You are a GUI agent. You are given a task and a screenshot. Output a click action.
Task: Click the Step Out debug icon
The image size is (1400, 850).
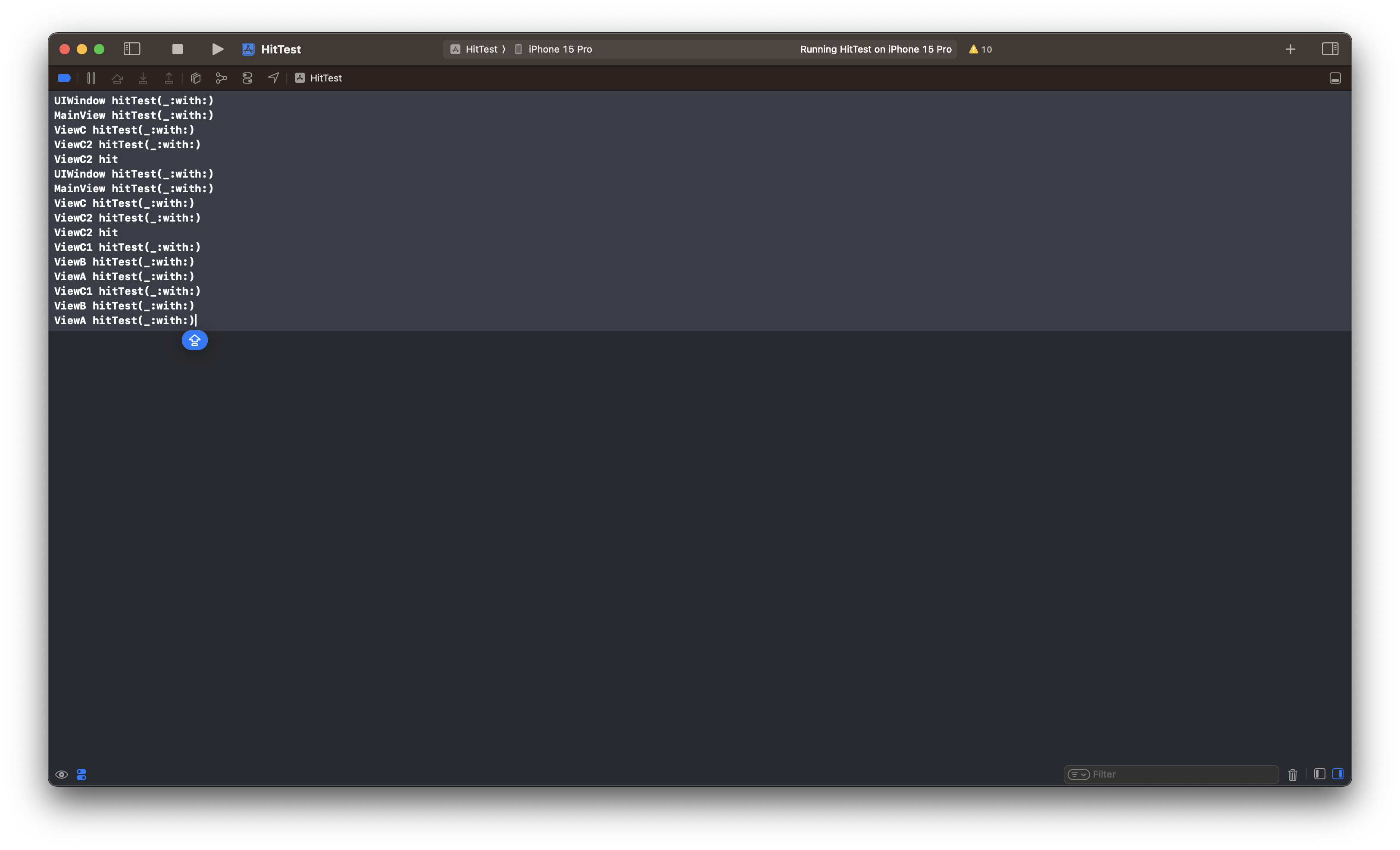pyautogui.click(x=169, y=78)
